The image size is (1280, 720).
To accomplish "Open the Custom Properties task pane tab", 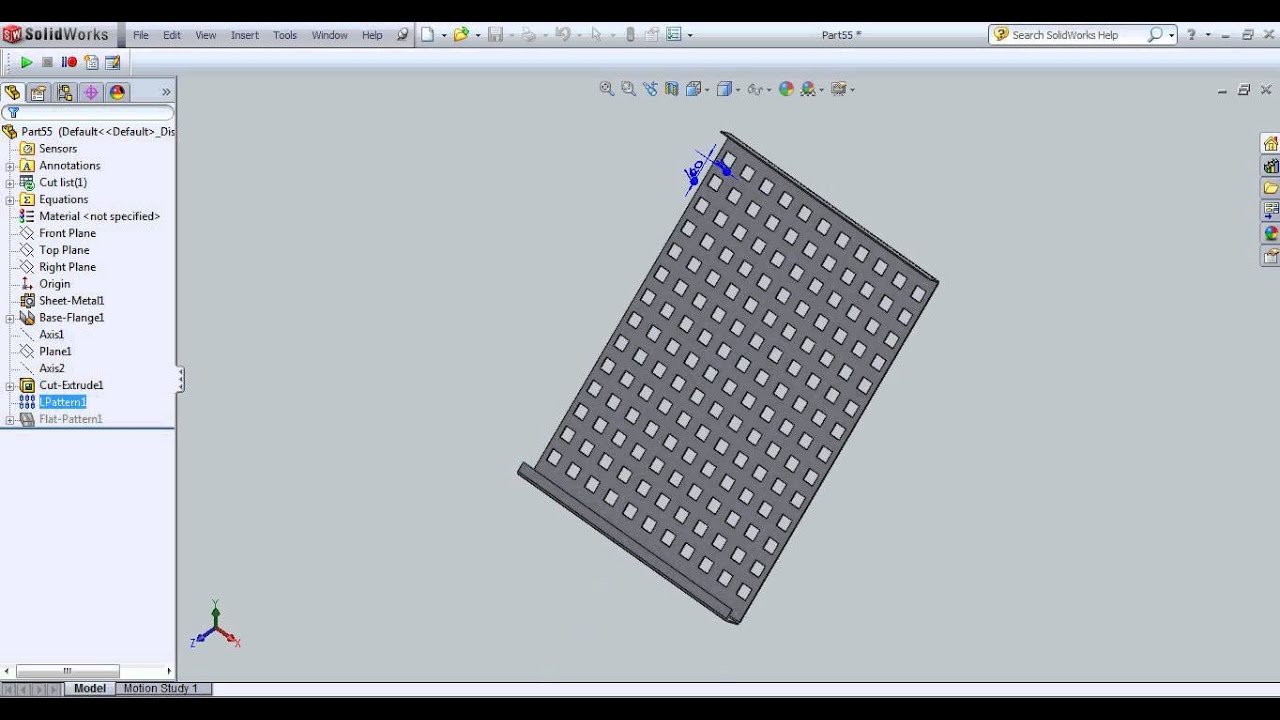I will pyautogui.click(x=1271, y=256).
